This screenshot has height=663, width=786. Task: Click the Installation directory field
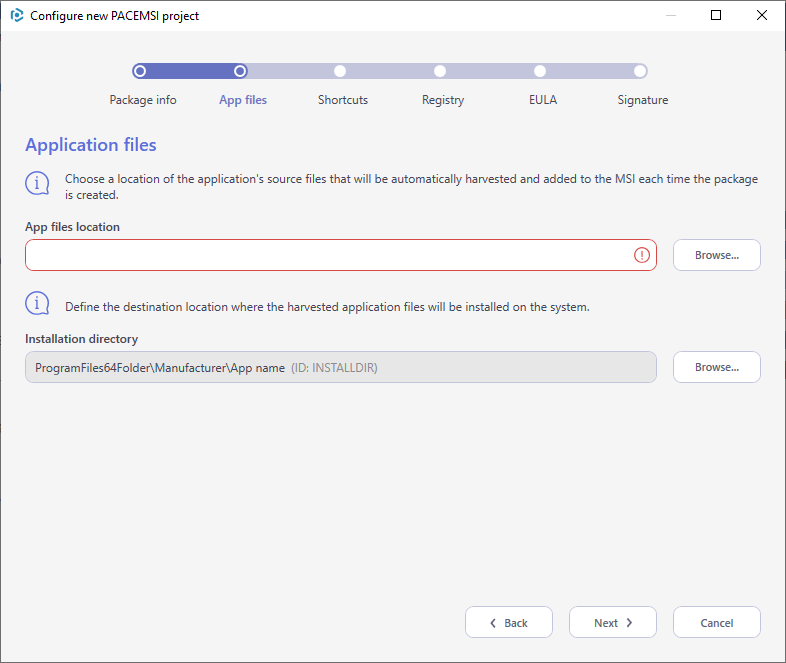[x=341, y=367]
